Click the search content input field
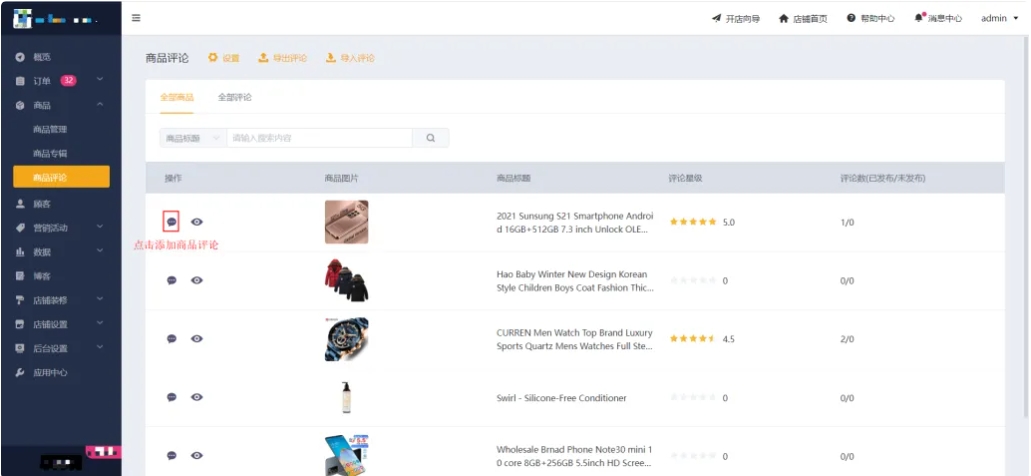 pos(319,138)
